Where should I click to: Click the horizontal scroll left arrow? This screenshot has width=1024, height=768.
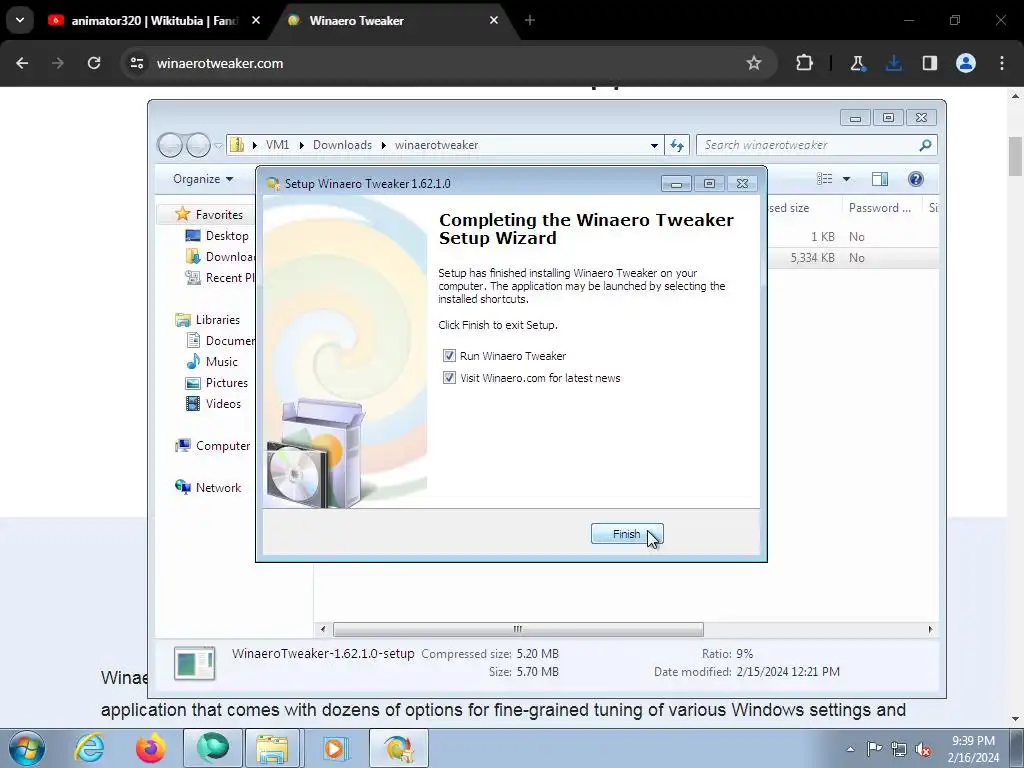(323, 629)
